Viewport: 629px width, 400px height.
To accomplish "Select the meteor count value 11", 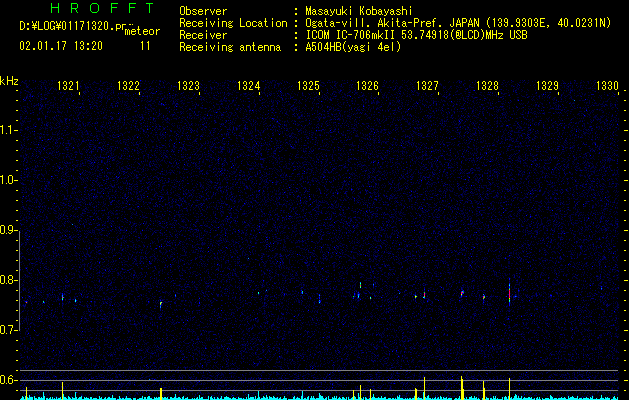I will 145,46.
